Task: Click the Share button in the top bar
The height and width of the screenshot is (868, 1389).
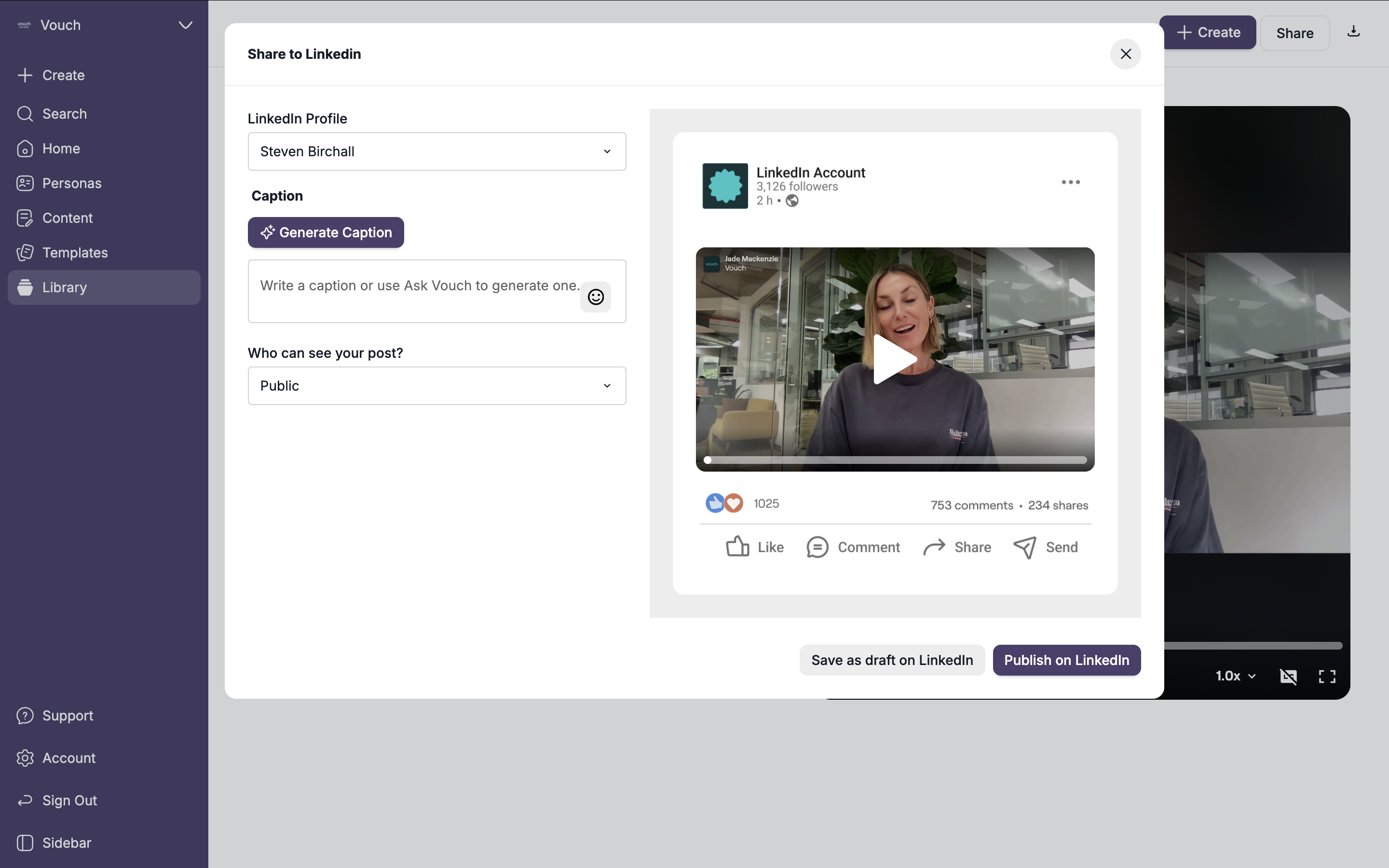Action: click(1295, 33)
